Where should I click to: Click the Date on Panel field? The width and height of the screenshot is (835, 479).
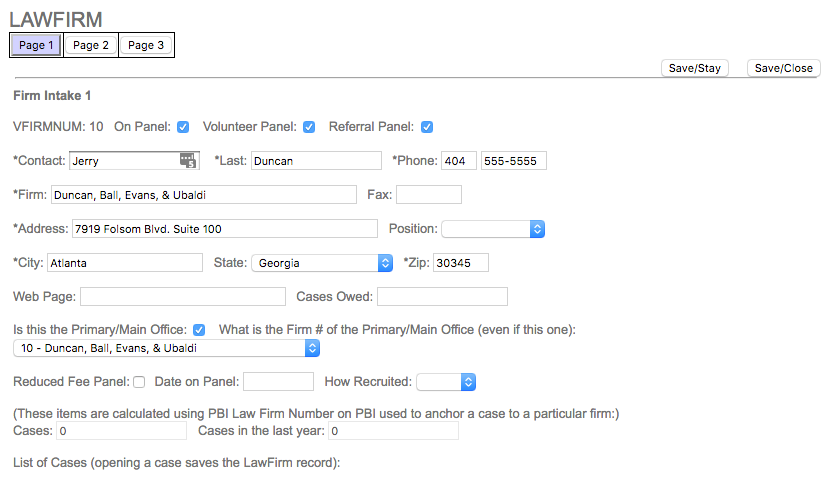278,382
